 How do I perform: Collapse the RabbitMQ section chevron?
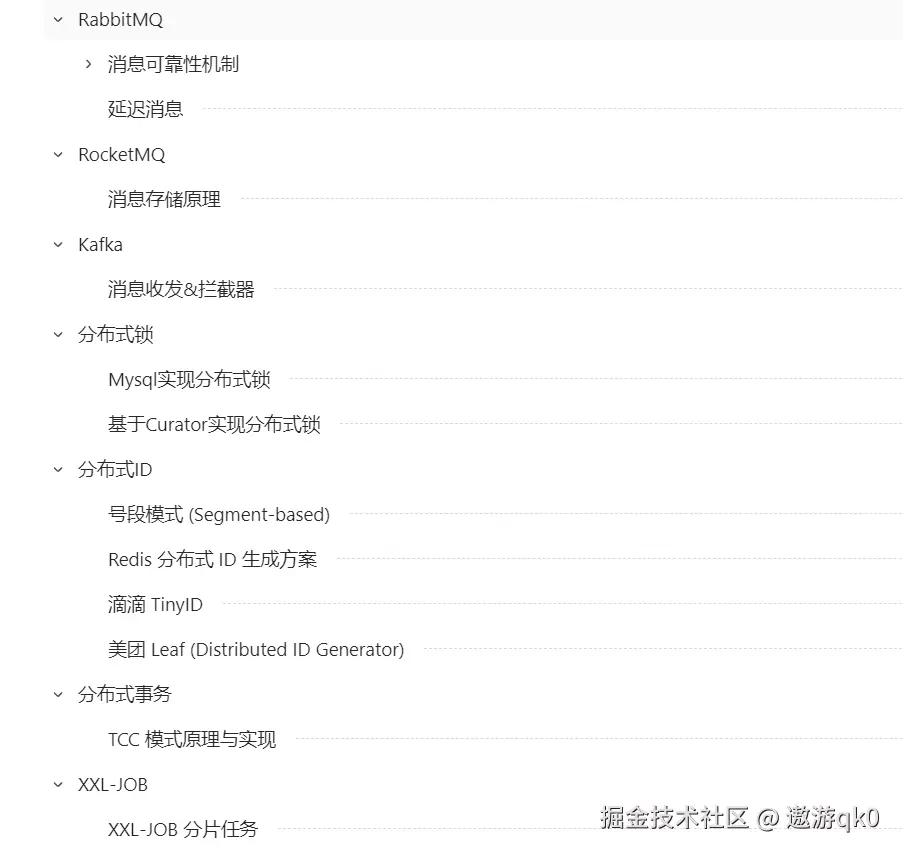coord(58,20)
